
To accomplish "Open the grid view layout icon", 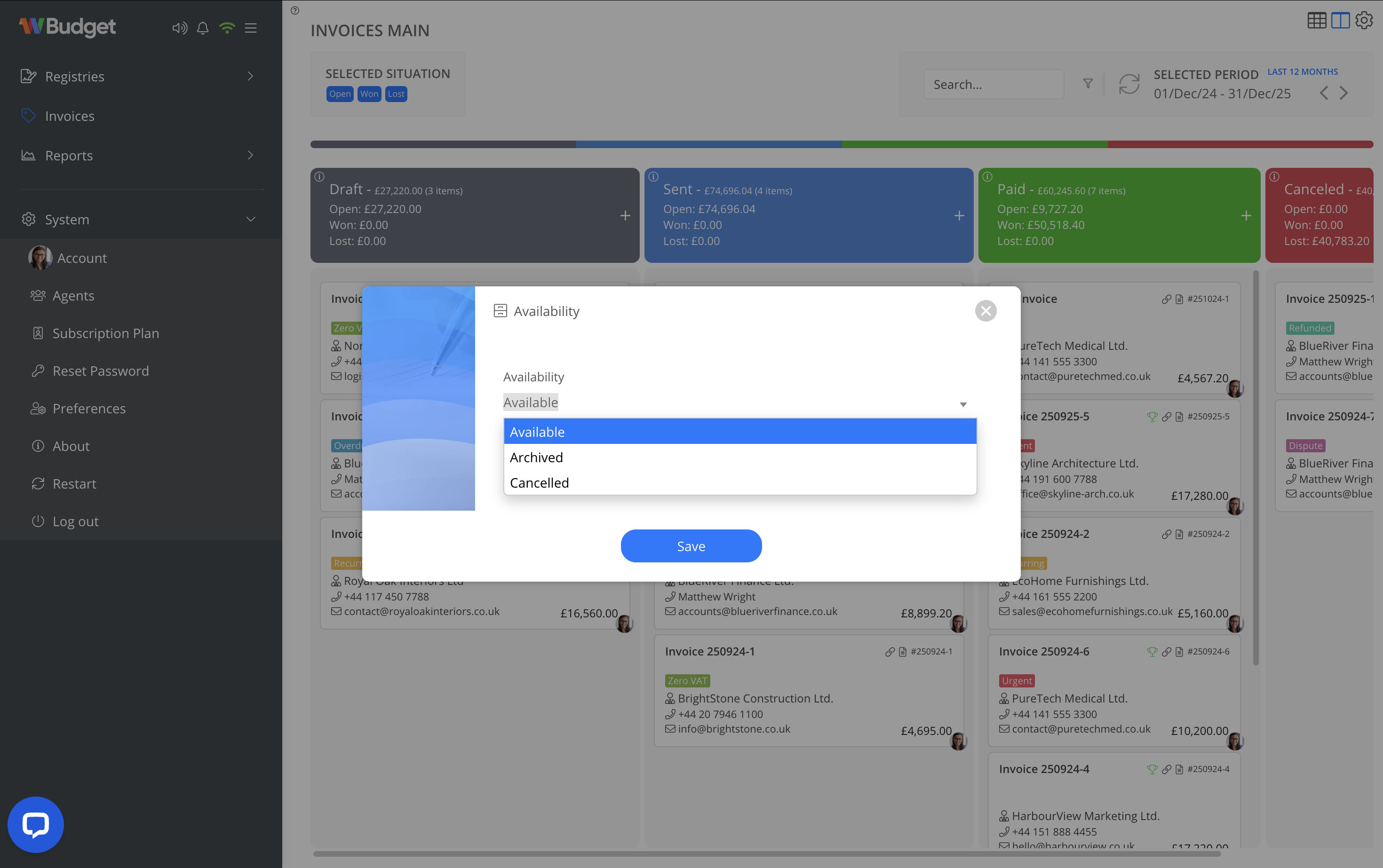I will 1317,20.
